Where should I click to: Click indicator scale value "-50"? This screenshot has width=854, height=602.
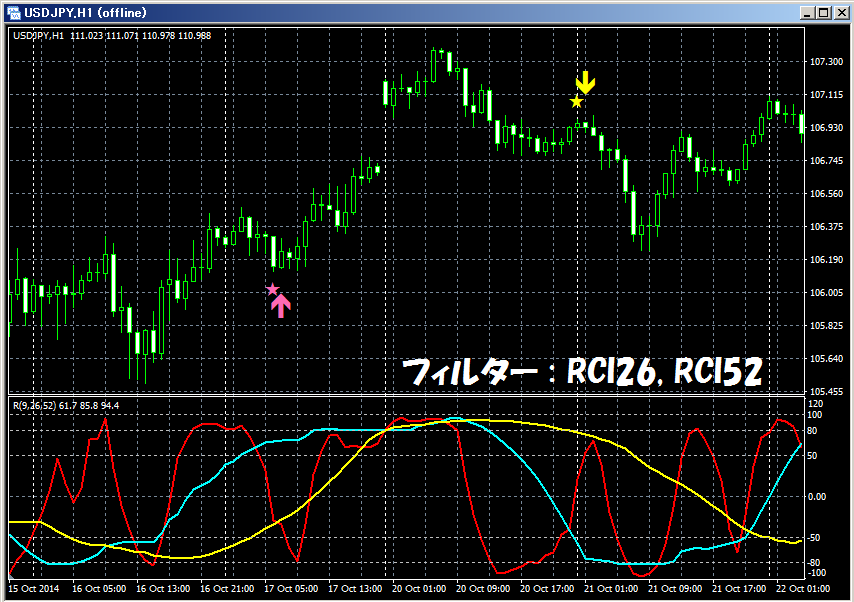(x=812, y=538)
